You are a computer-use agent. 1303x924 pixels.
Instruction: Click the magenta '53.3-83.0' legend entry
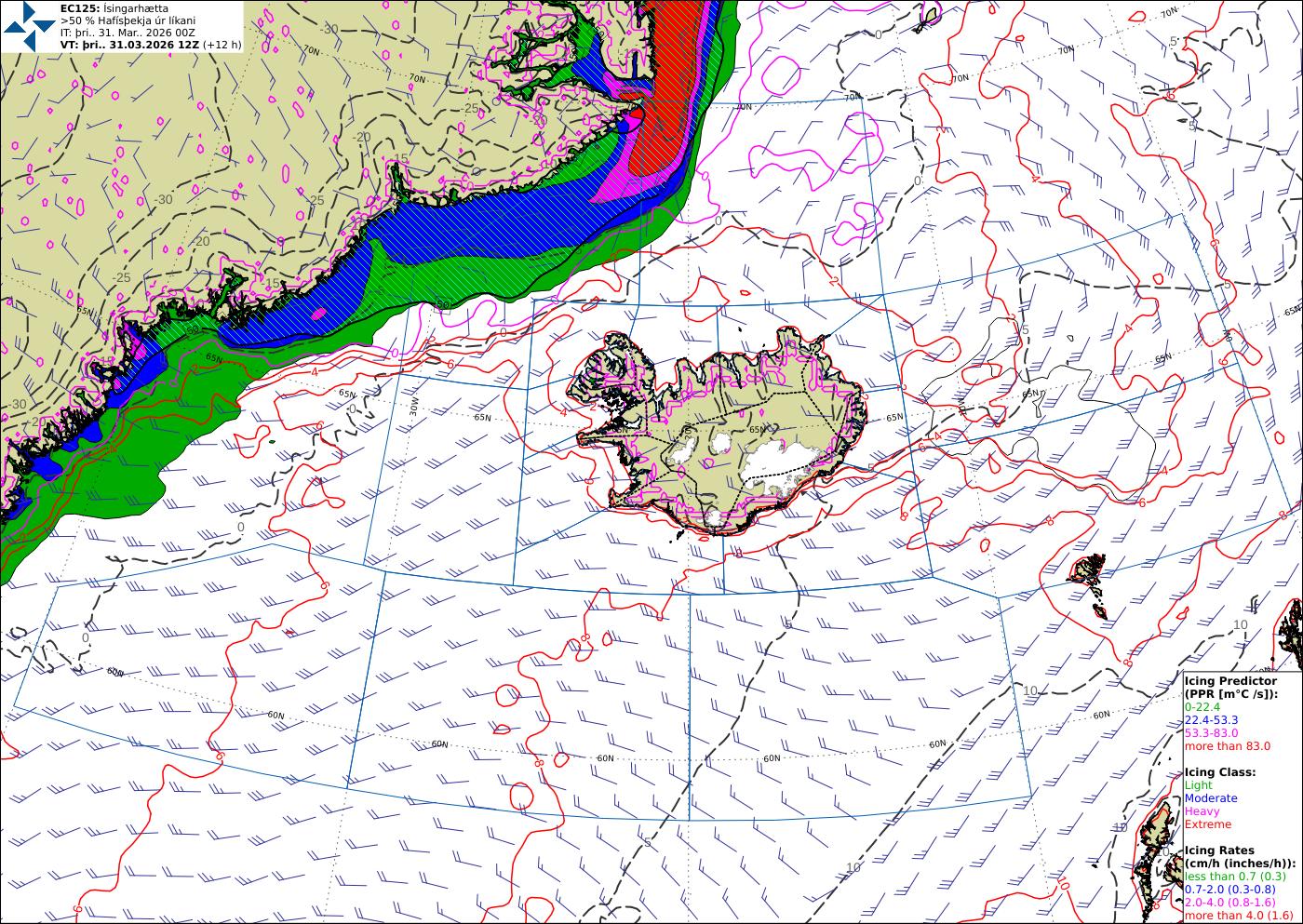[x=1211, y=732]
